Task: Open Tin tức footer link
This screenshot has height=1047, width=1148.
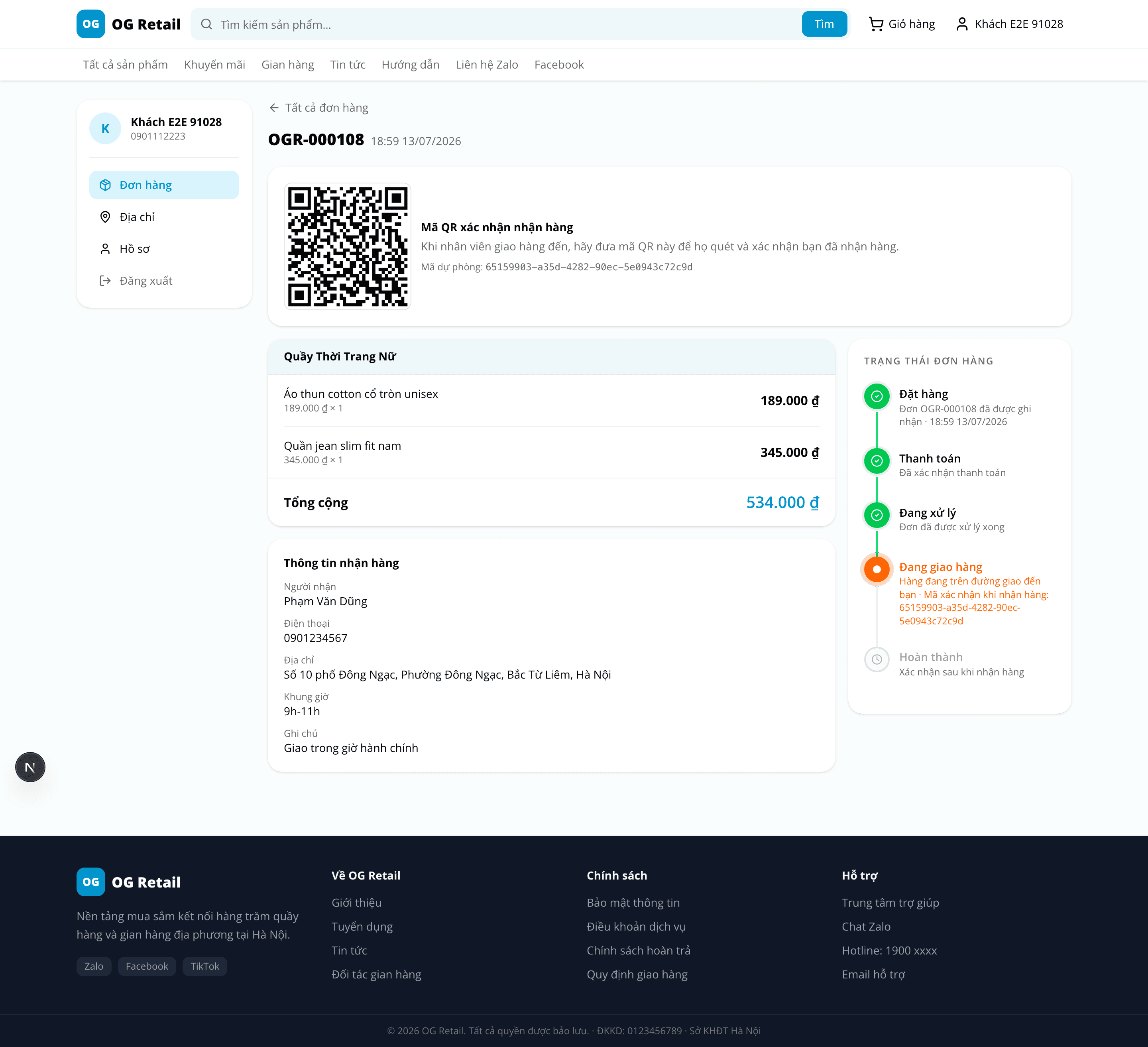Action: (x=349, y=950)
